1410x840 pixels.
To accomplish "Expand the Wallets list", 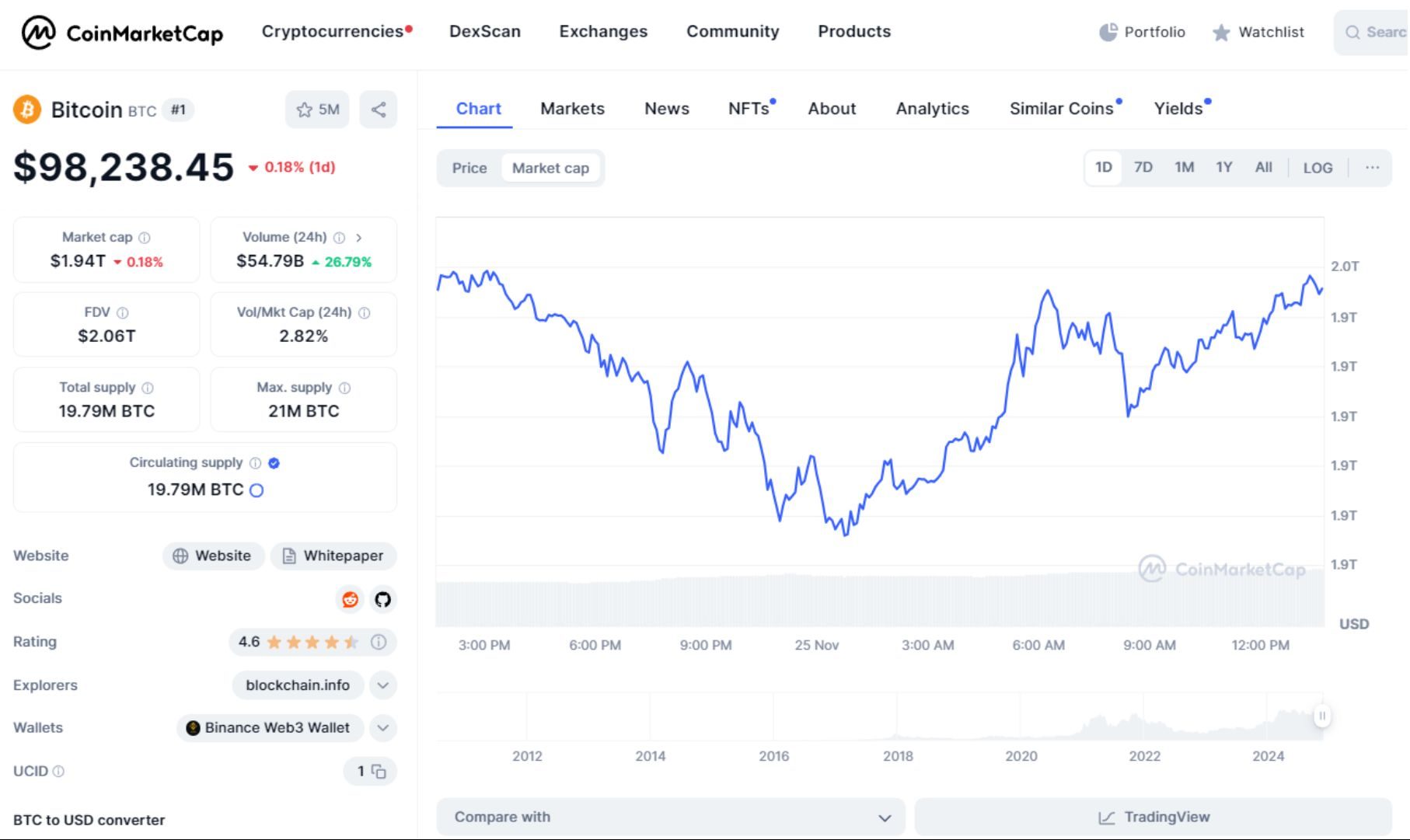I will [382, 728].
